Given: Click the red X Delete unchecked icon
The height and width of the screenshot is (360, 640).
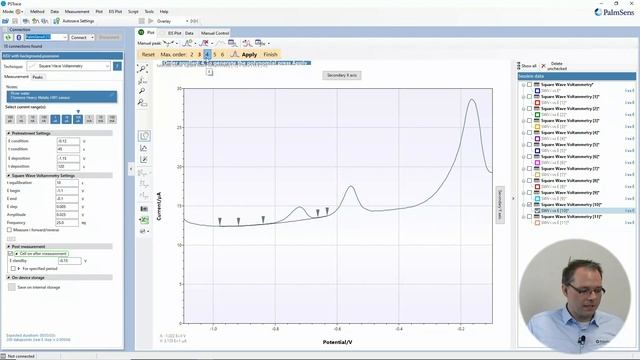Looking at the screenshot, I should [x=543, y=66].
